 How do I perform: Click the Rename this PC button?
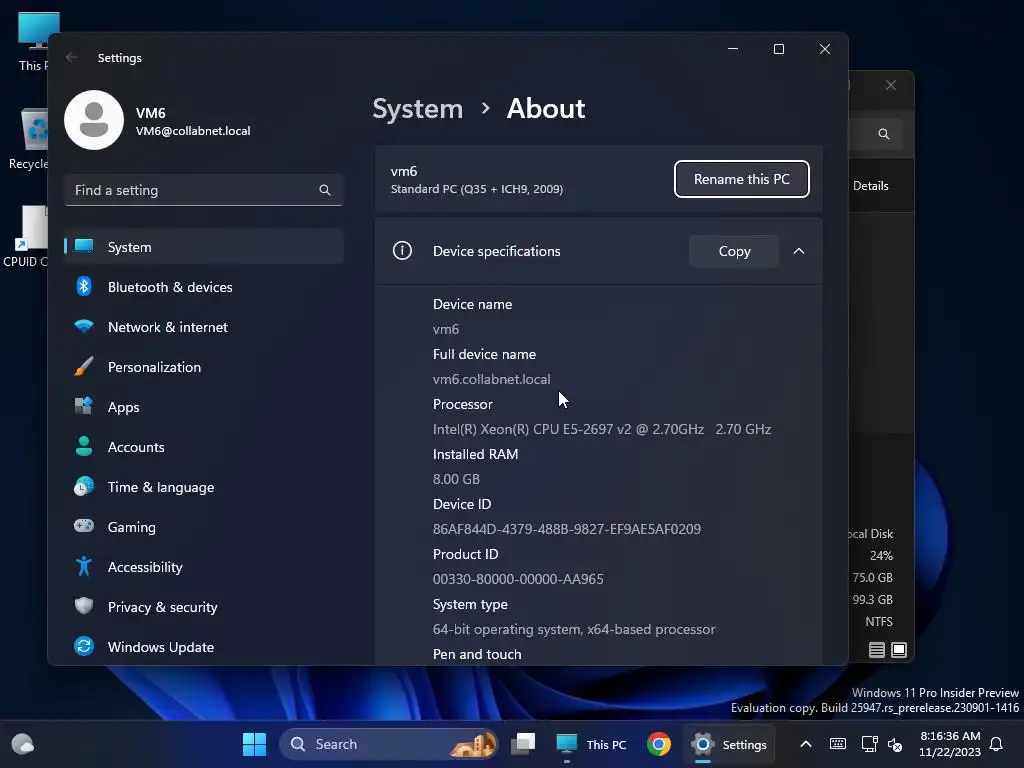pos(741,179)
